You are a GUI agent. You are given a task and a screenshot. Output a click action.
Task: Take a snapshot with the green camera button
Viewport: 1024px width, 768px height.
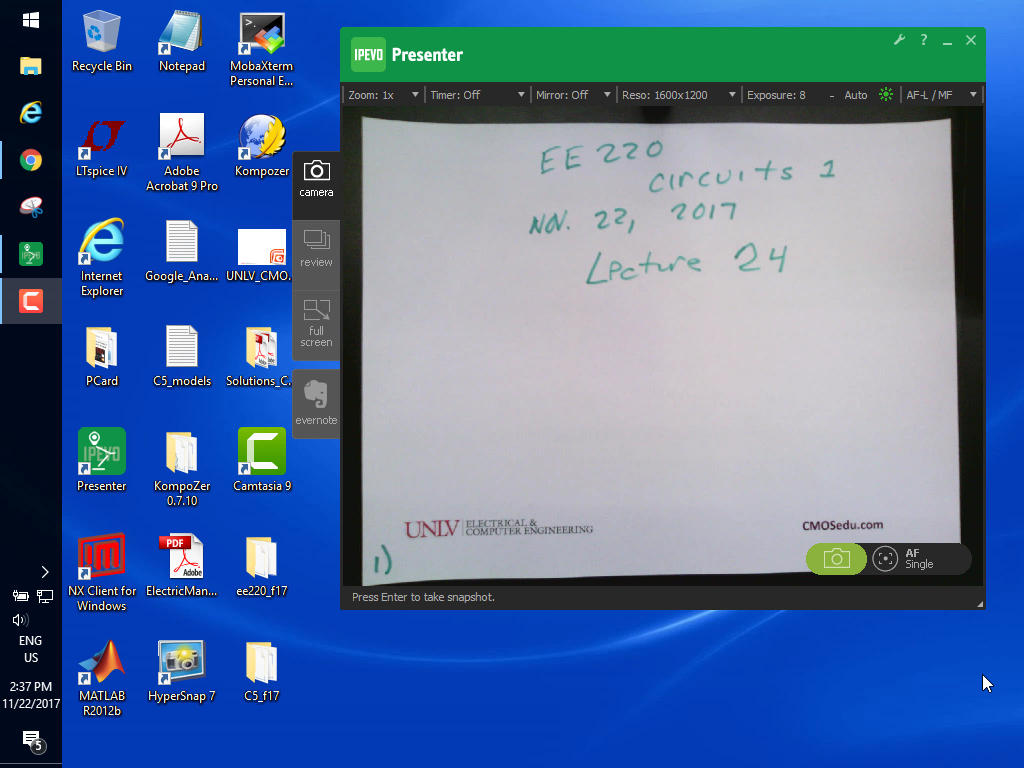pyautogui.click(x=836, y=559)
